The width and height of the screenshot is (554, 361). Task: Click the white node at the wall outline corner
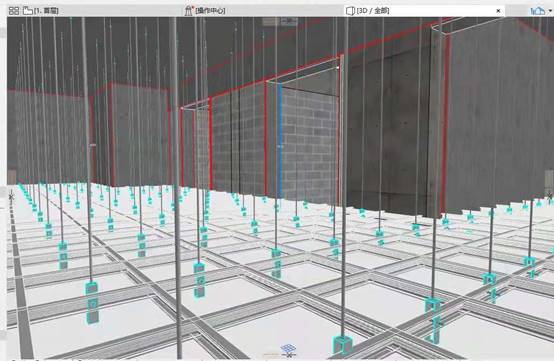pyautogui.click(x=338, y=67)
